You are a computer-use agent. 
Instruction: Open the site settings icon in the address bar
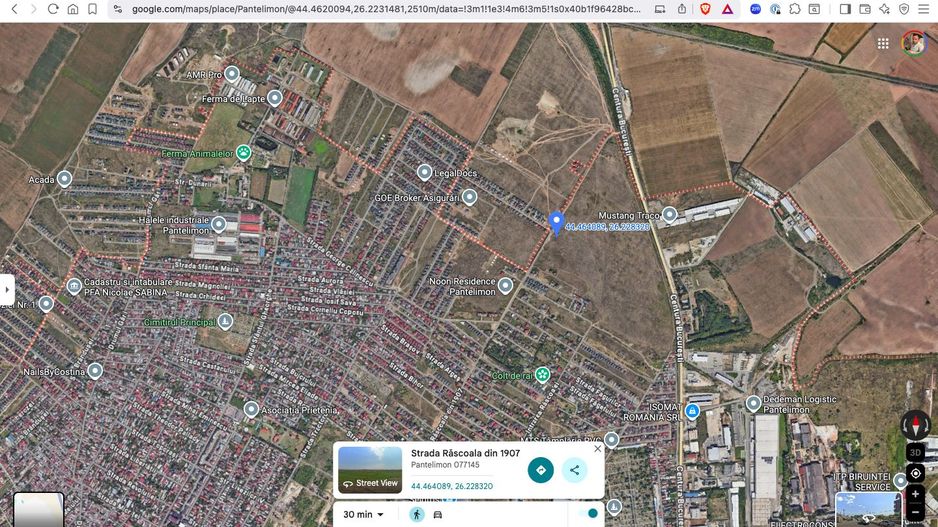click(x=118, y=9)
